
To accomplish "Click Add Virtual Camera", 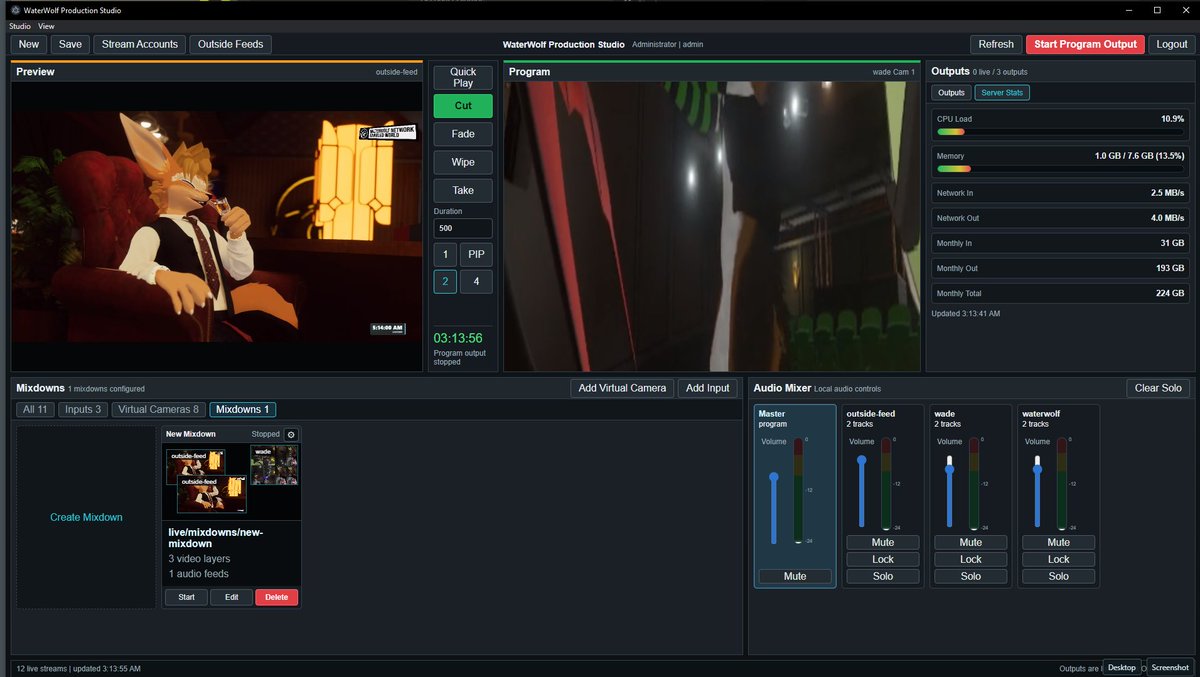I will [622, 388].
